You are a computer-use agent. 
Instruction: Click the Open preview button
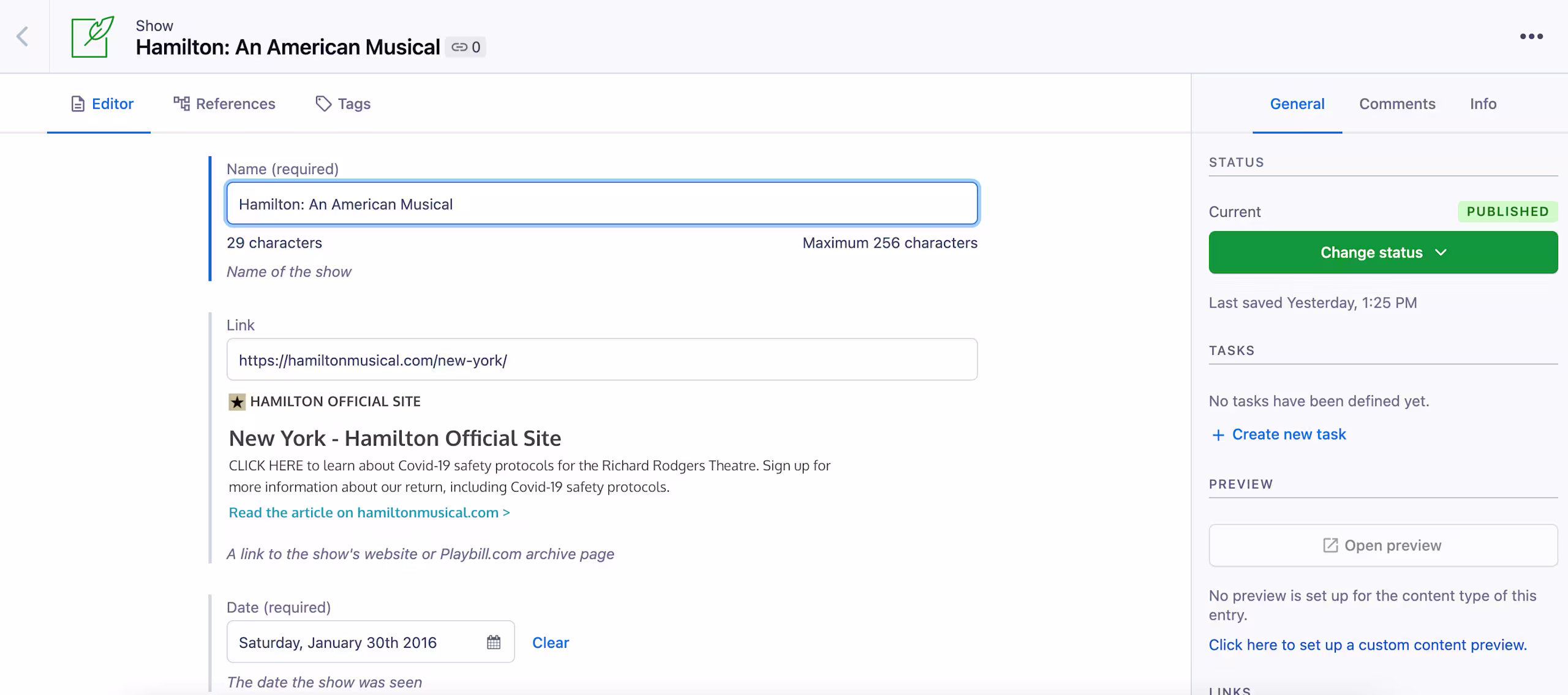1383,545
